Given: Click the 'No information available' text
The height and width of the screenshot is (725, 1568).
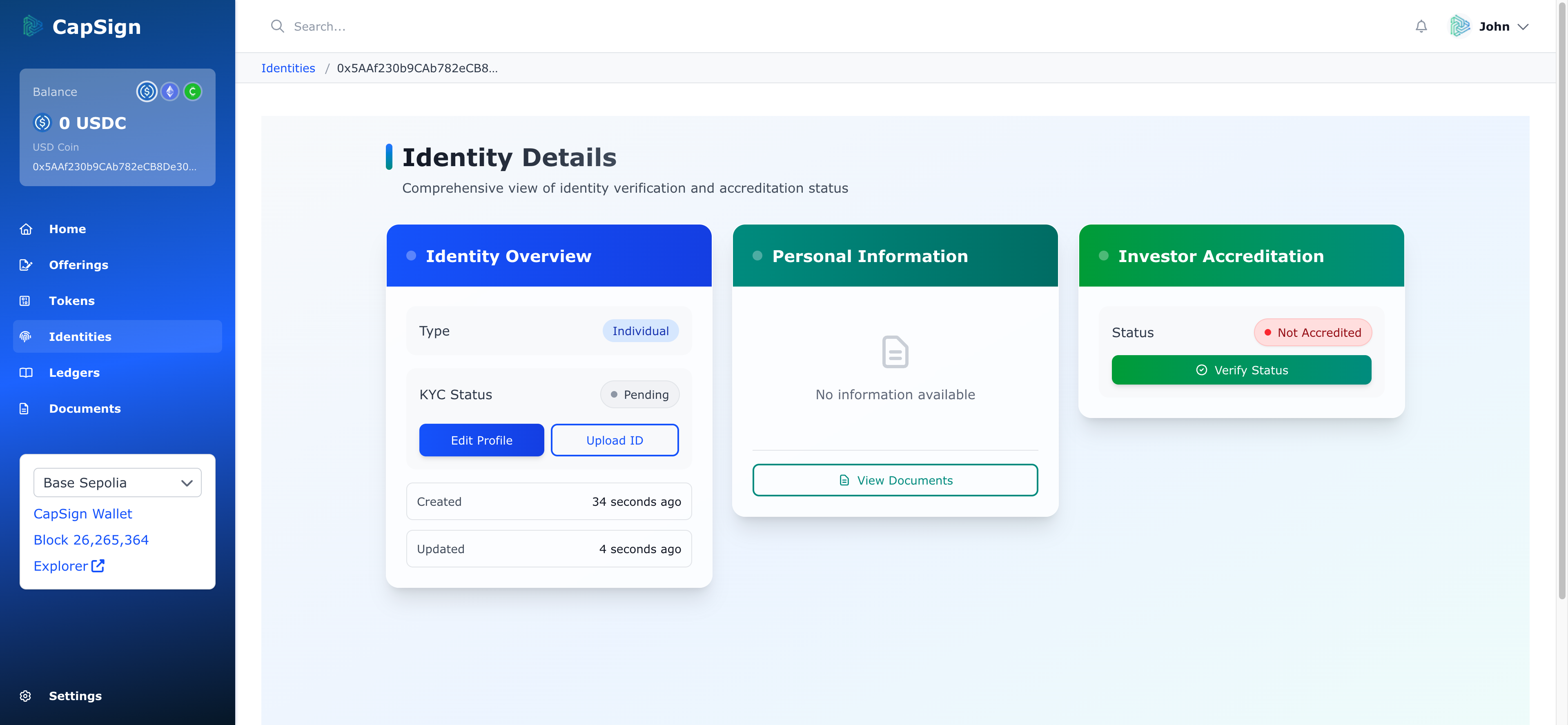Looking at the screenshot, I should click(895, 394).
